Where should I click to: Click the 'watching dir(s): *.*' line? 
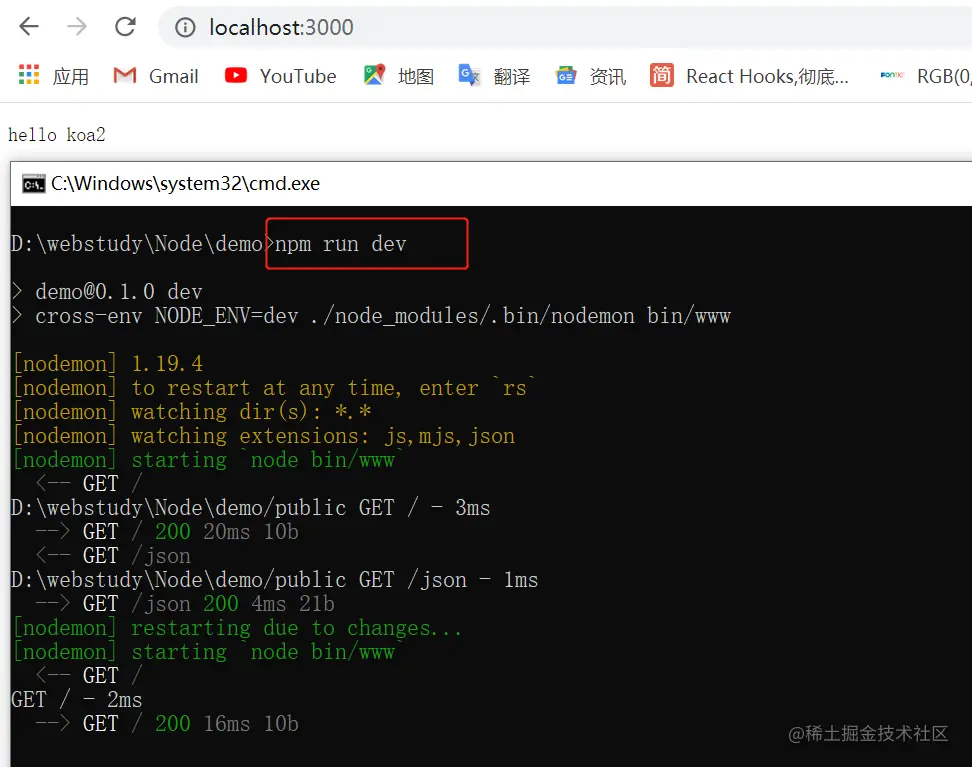pos(193,412)
